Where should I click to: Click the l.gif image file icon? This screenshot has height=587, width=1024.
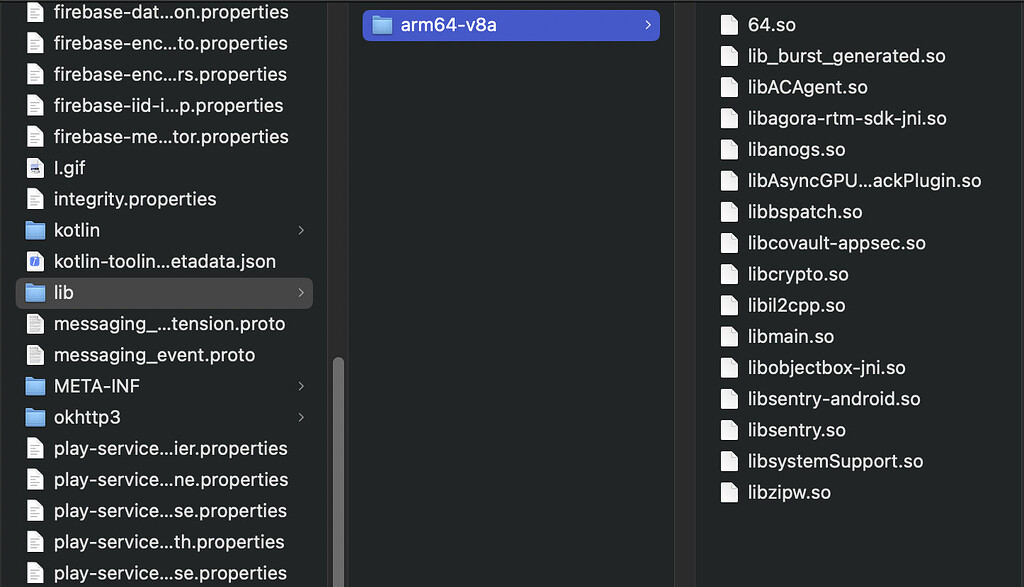35,168
